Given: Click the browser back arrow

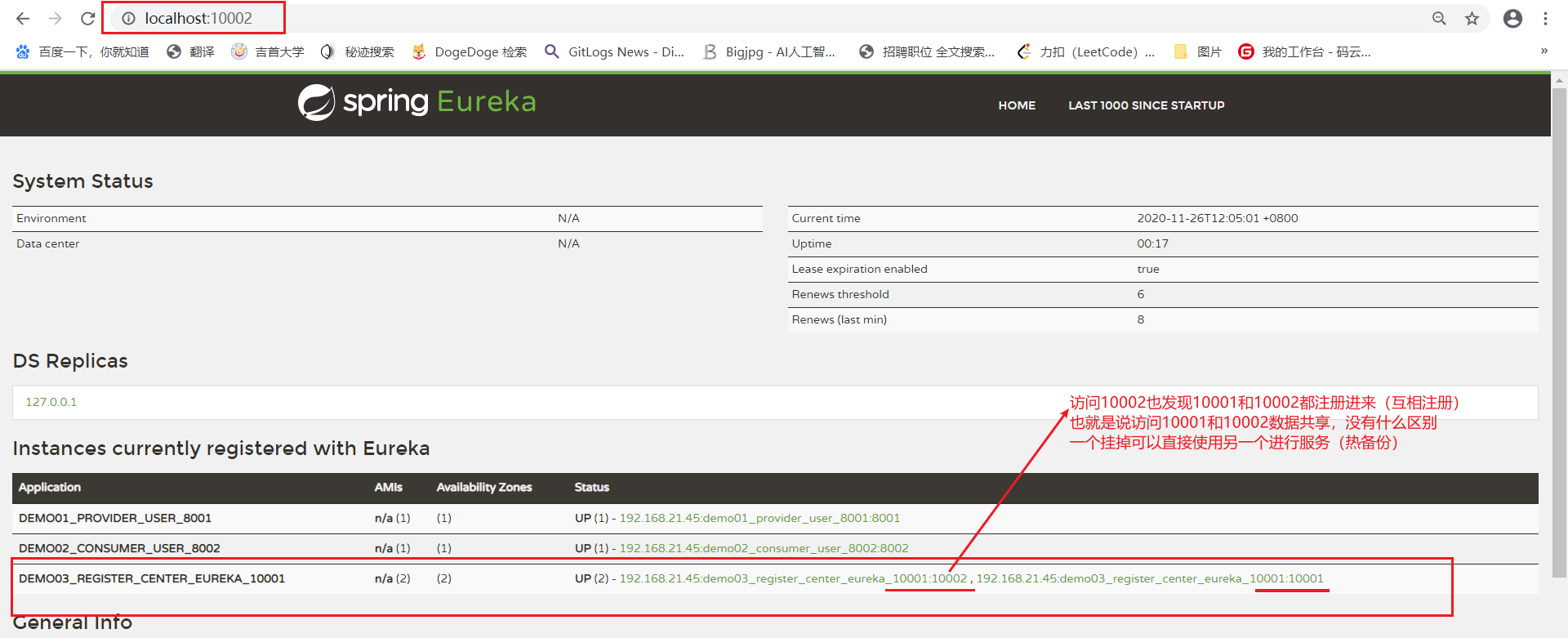Looking at the screenshot, I should pos(23,18).
